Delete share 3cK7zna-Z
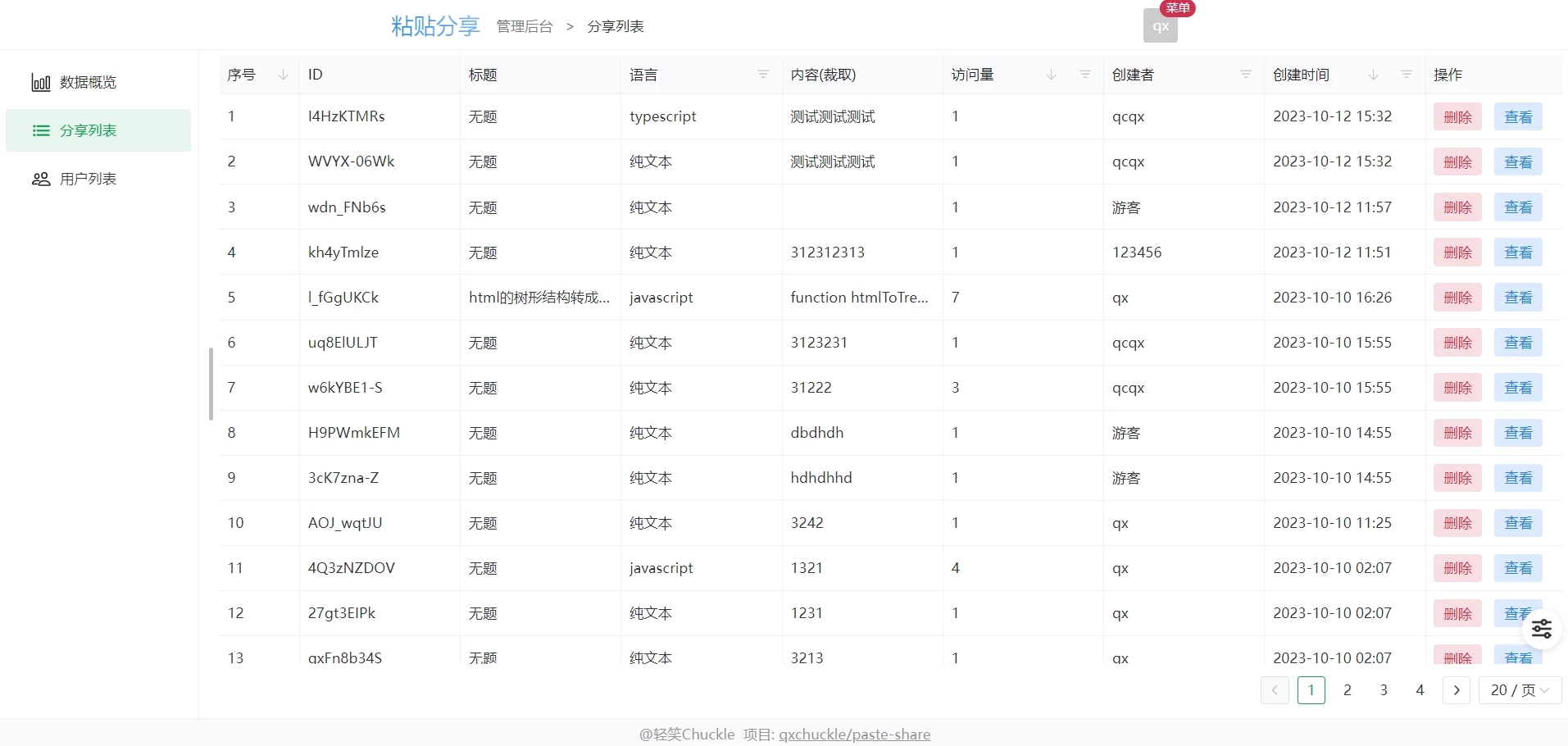The height and width of the screenshot is (746, 1568). click(1457, 478)
